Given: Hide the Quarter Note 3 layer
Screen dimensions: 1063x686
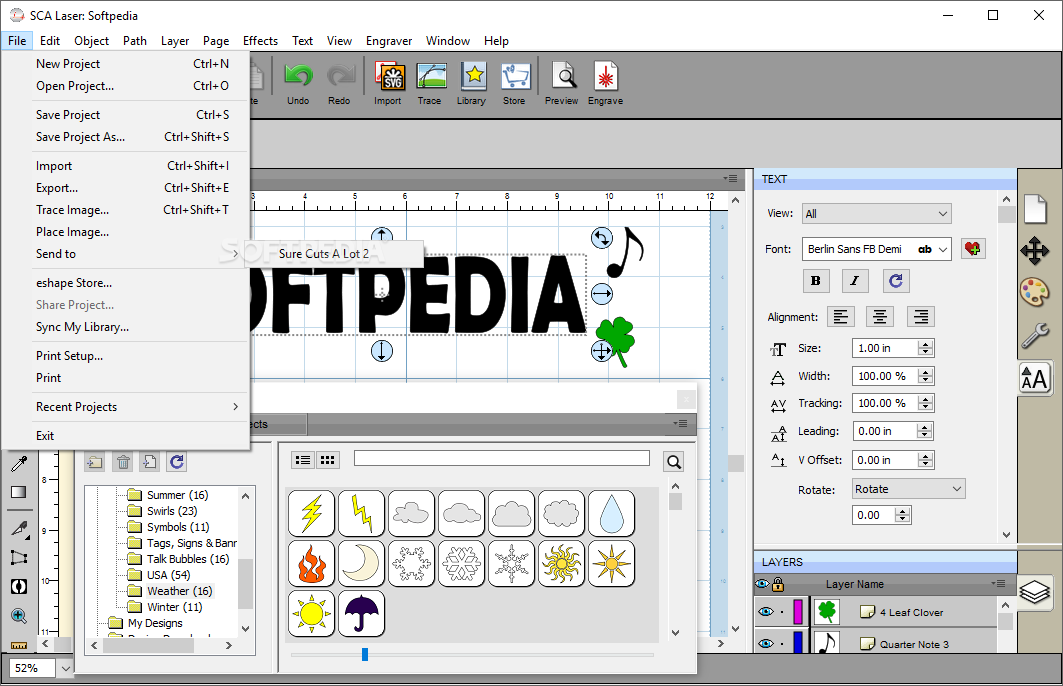Looking at the screenshot, I should [x=766, y=643].
